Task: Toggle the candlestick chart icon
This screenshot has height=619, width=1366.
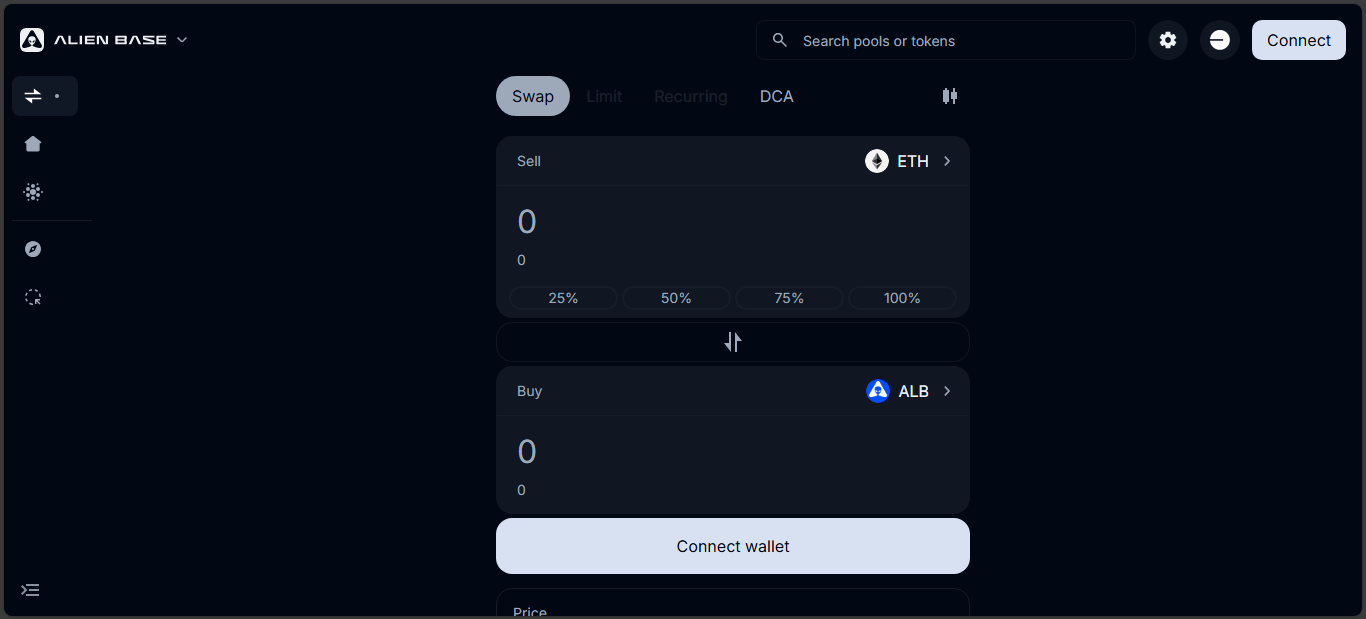Action: coord(950,96)
